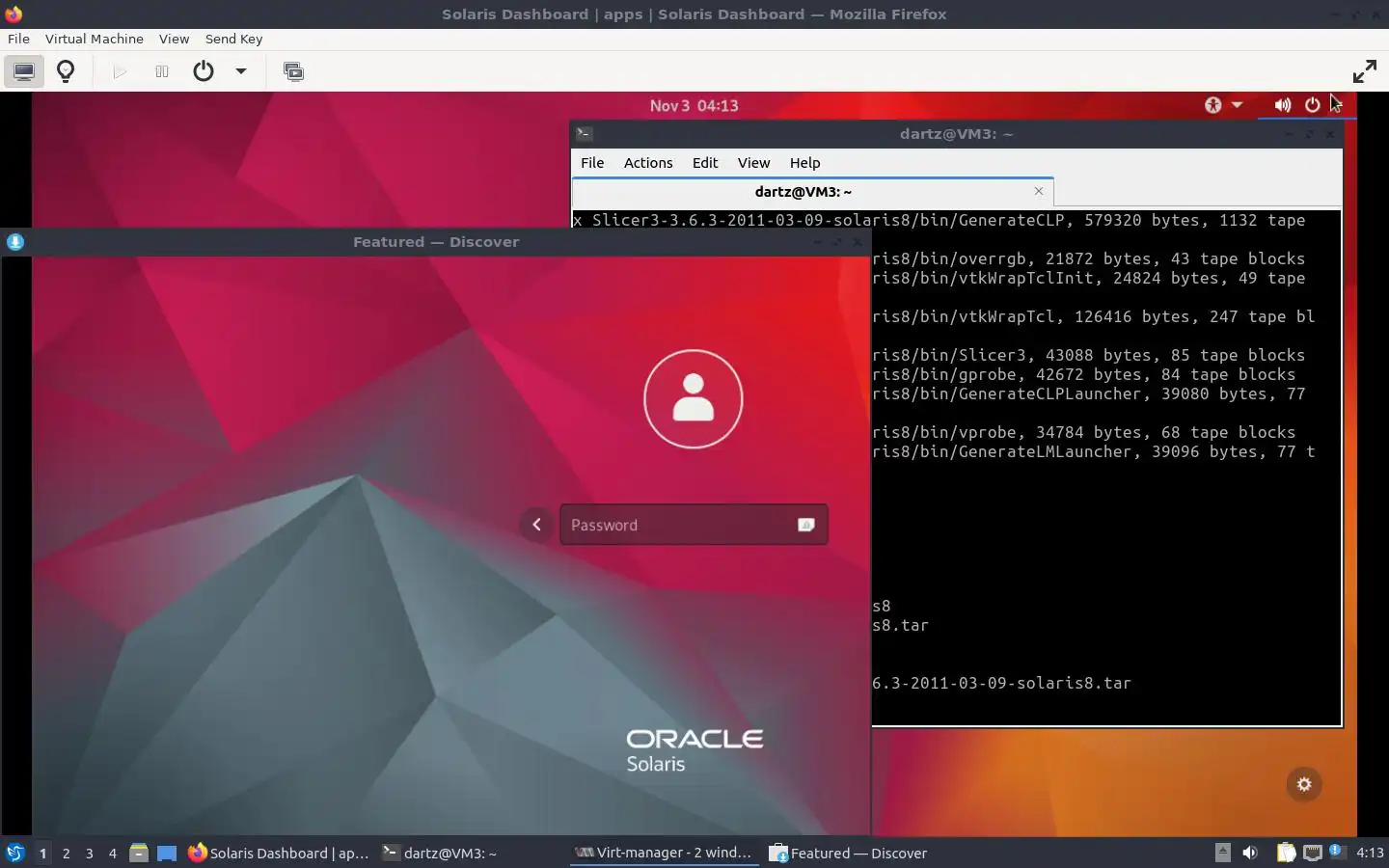The image size is (1389, 868).
Task: Show the graphical console view in Virt-manager
Action: click(24, 71)
